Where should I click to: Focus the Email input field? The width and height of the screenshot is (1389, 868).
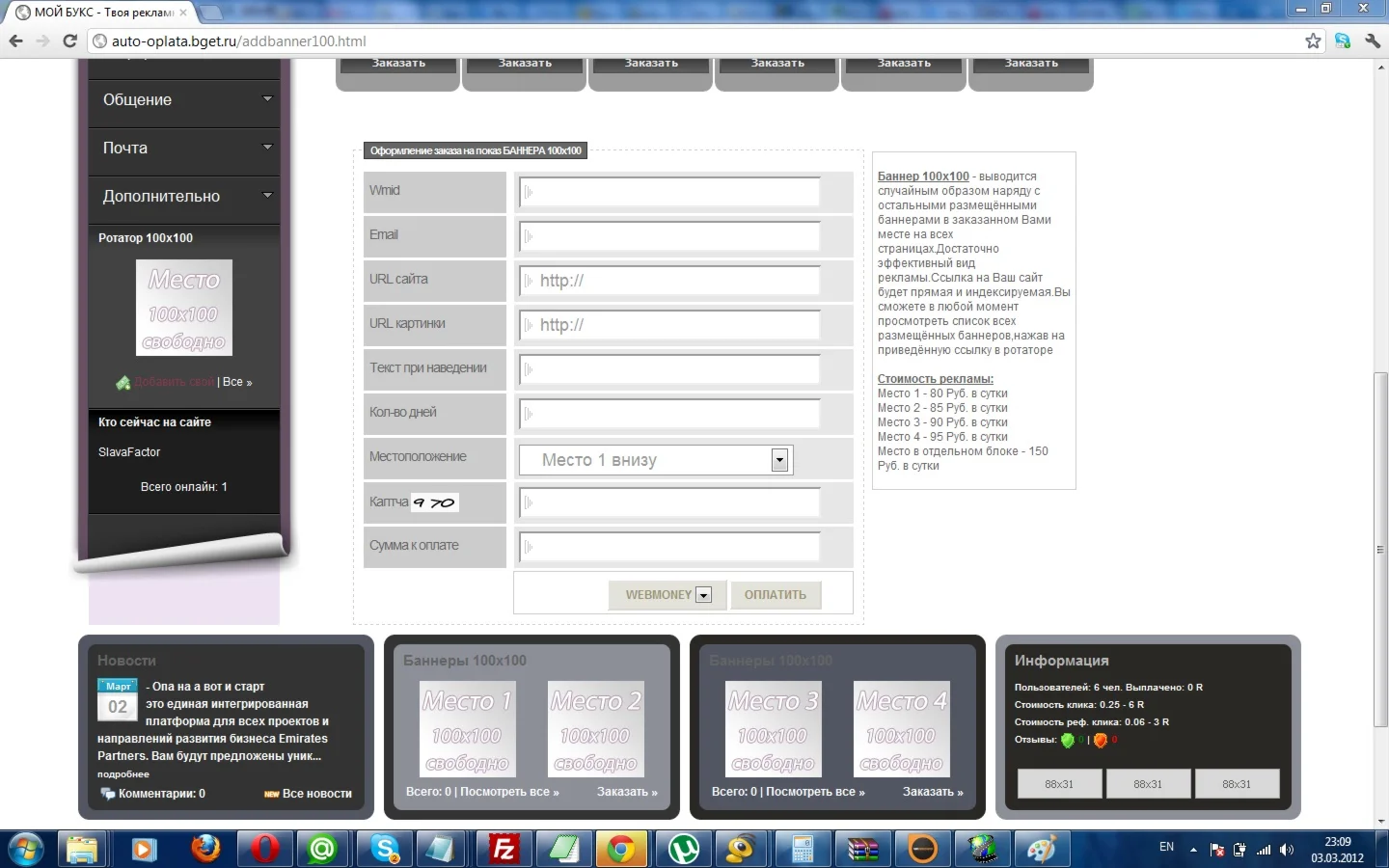coord(669,236)
